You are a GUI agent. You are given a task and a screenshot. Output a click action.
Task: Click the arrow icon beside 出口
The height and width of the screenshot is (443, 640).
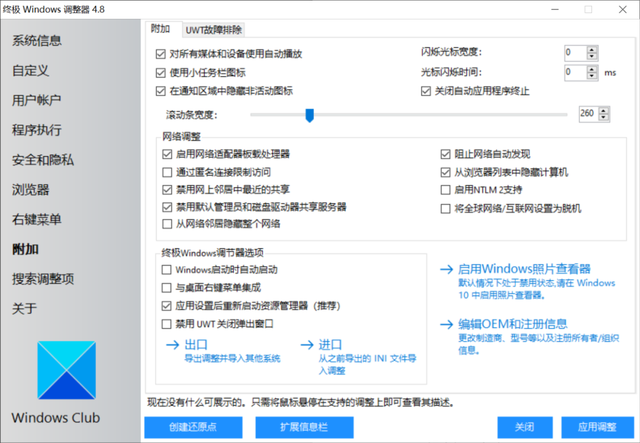[x=173, y=345]
